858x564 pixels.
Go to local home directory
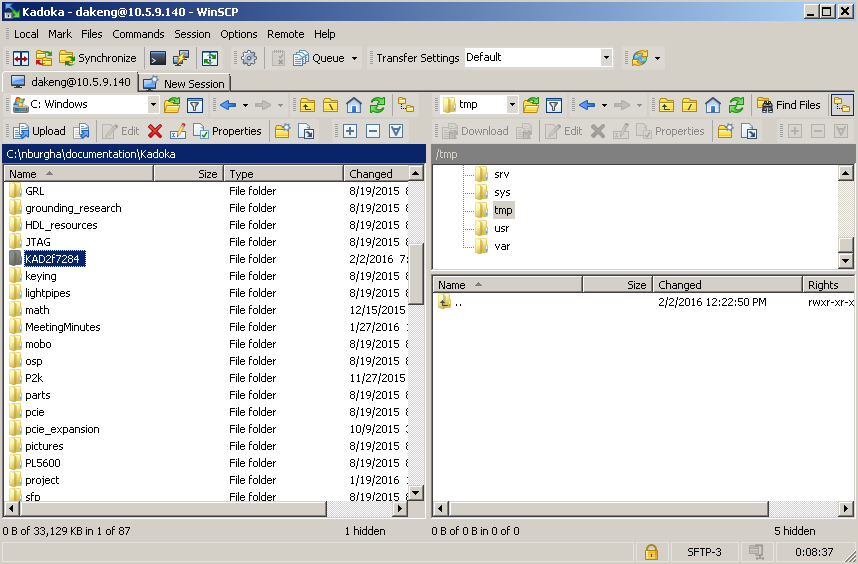(353, 105)
